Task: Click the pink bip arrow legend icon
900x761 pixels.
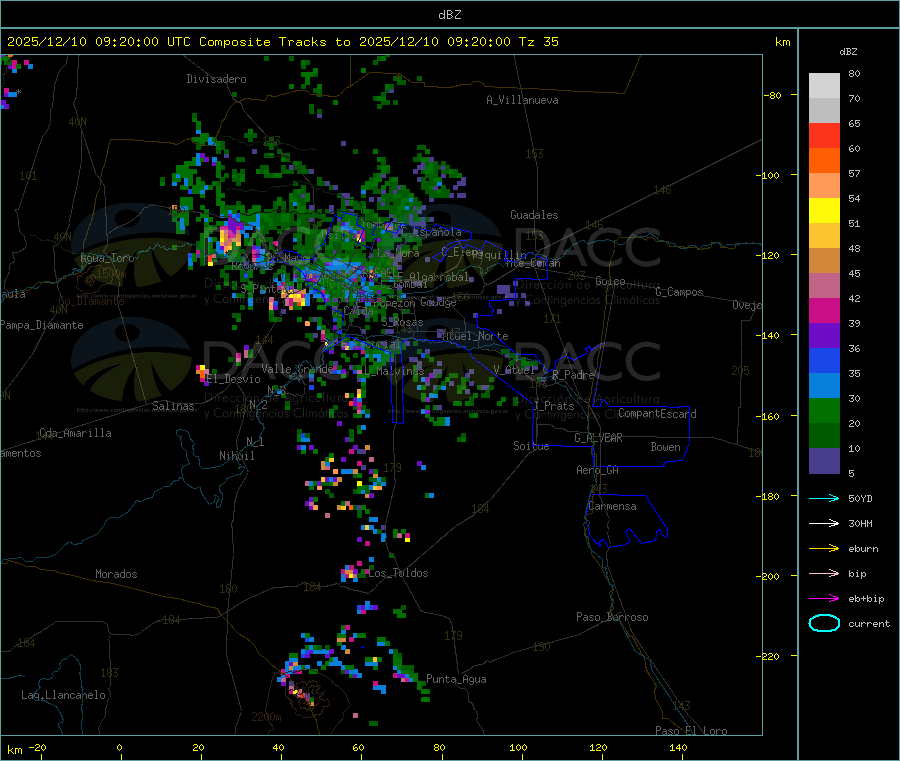Action: click(x=824, y=573)
